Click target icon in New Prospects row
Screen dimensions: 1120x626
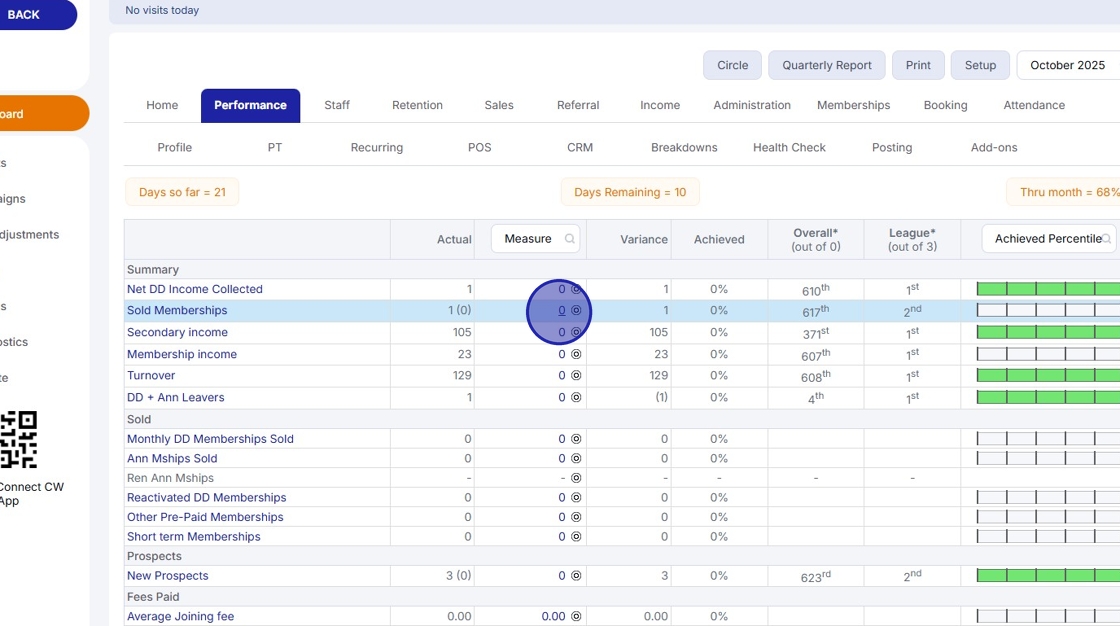click(576, 576)
